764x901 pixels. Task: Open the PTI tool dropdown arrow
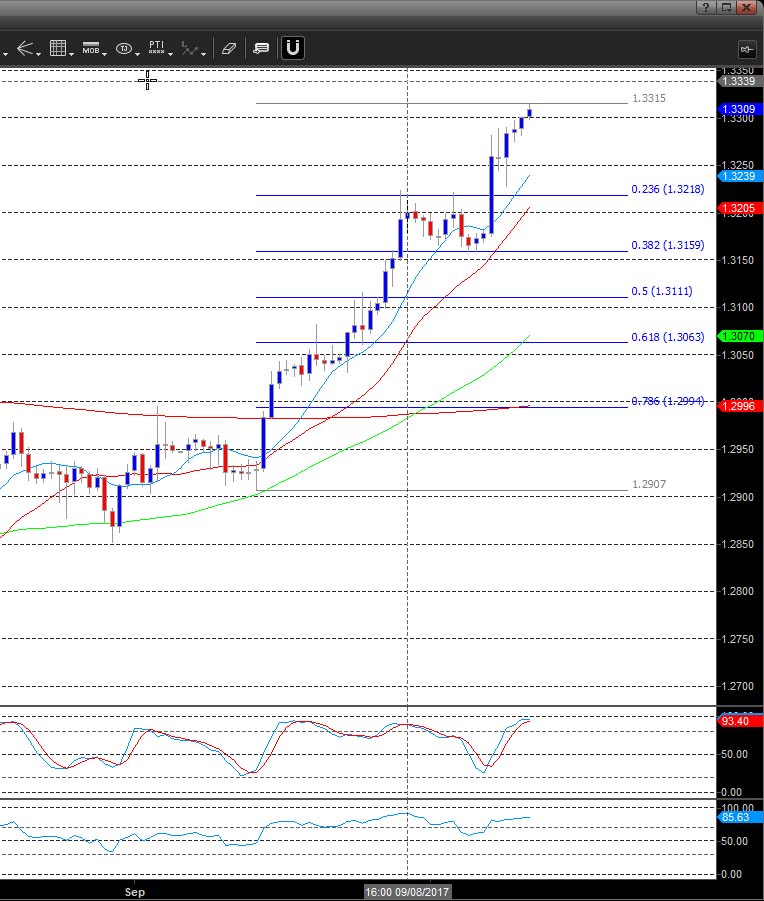tap(171, 52)
